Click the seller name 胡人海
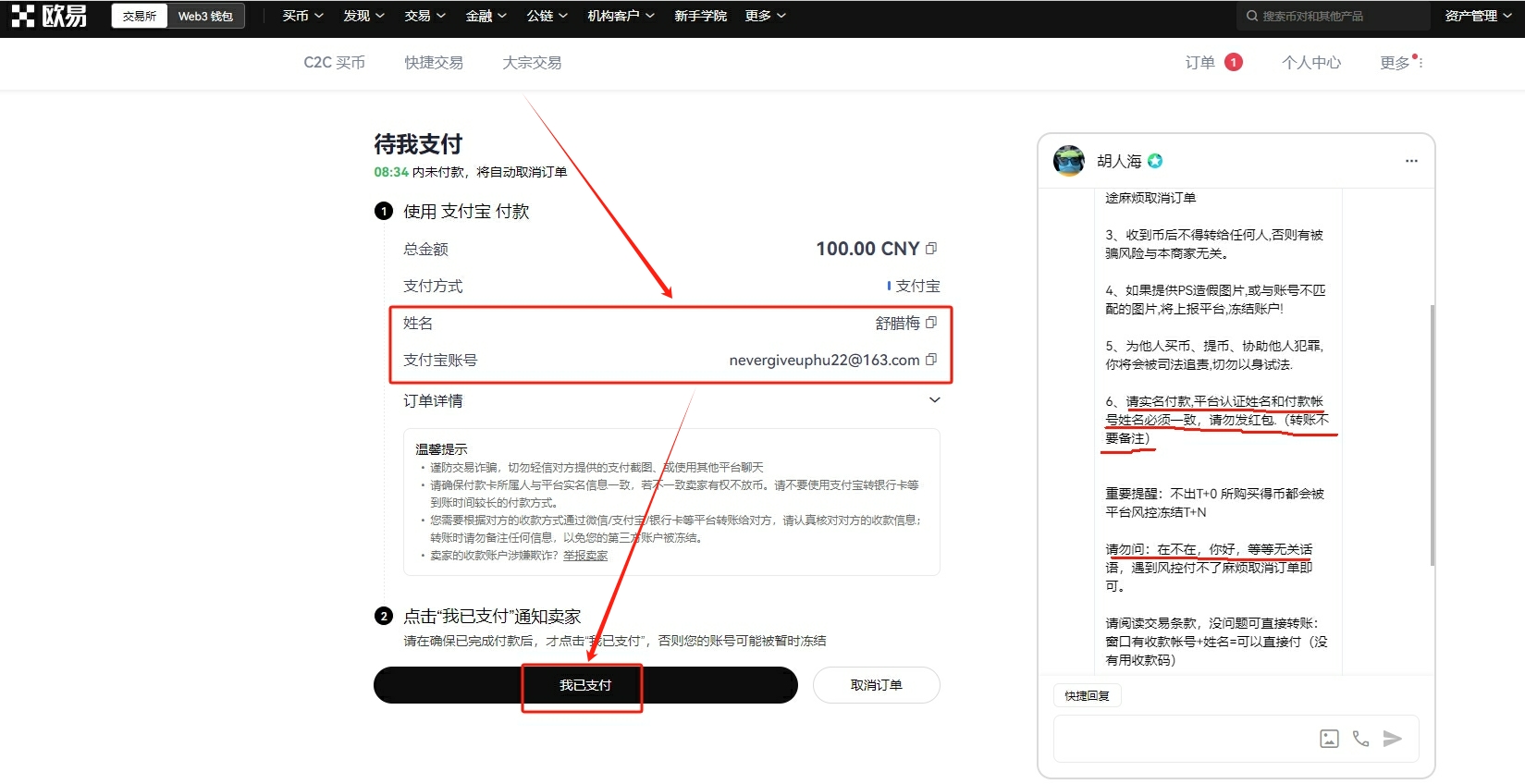This screenshot has width=1525, height=784. [1119, 161]
